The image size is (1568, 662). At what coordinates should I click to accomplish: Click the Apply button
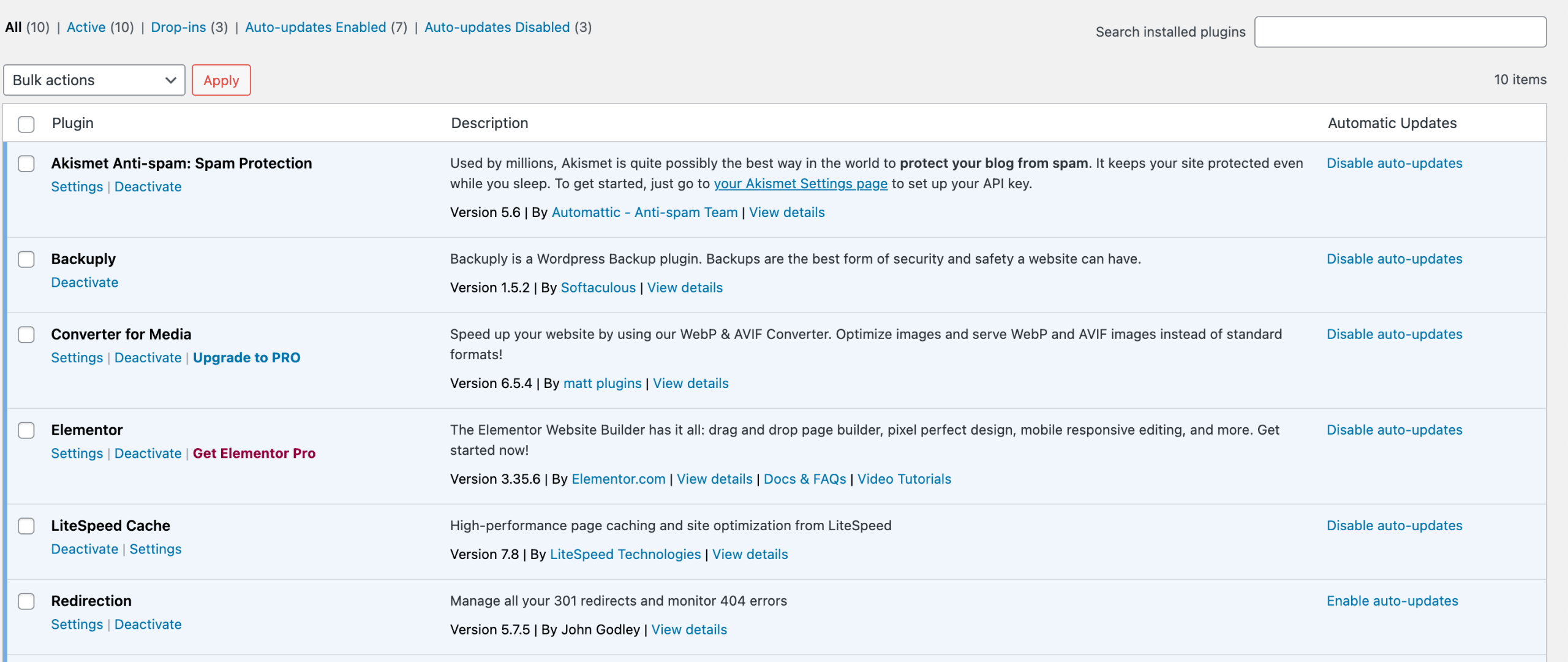coord(221,80)
